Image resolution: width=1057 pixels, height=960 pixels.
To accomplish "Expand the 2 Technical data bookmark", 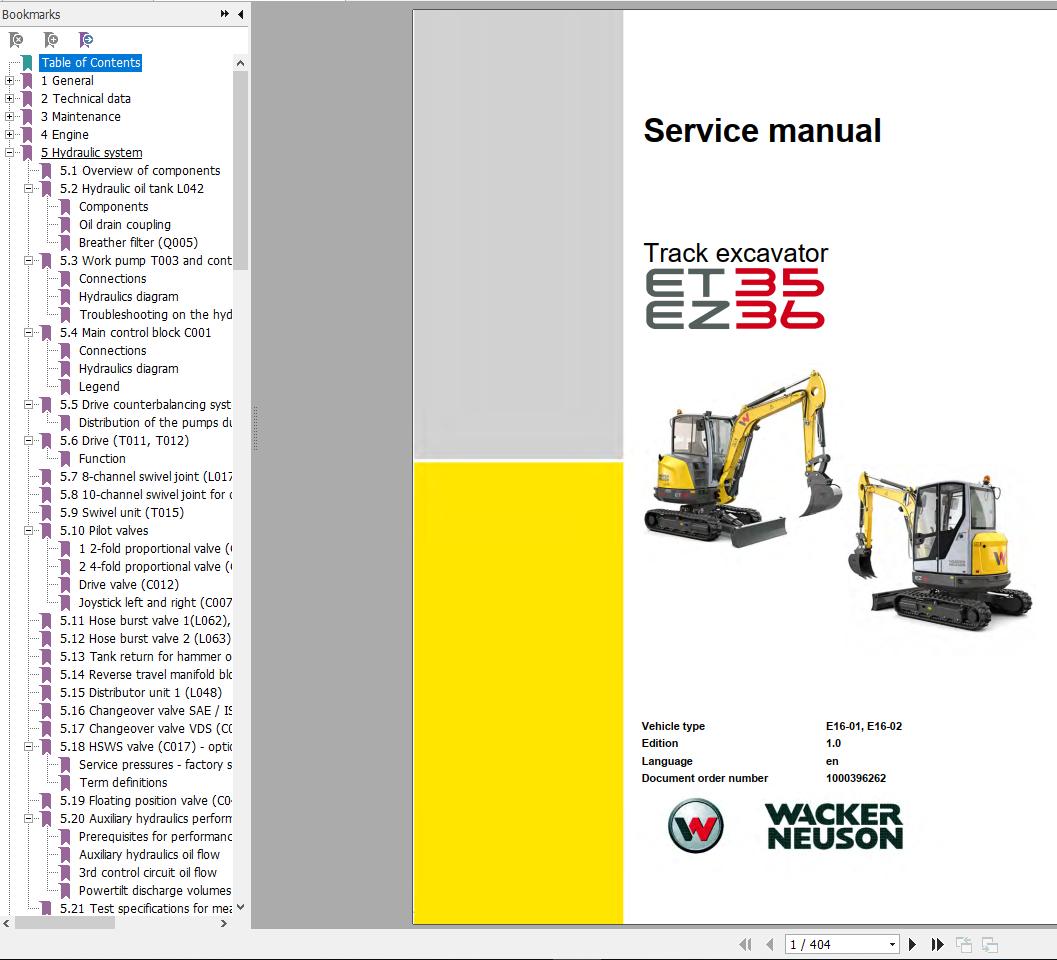I will [x=9, y=98].
